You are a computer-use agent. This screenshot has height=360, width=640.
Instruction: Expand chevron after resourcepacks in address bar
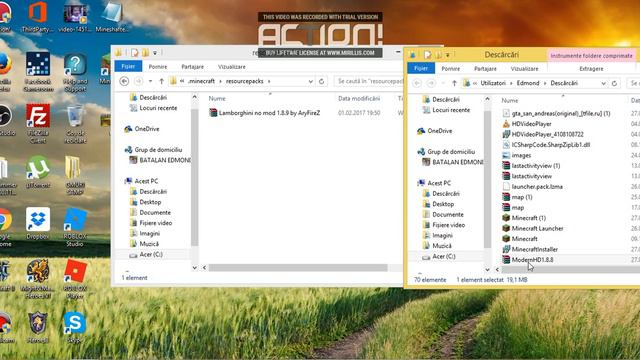pos(269,81)
